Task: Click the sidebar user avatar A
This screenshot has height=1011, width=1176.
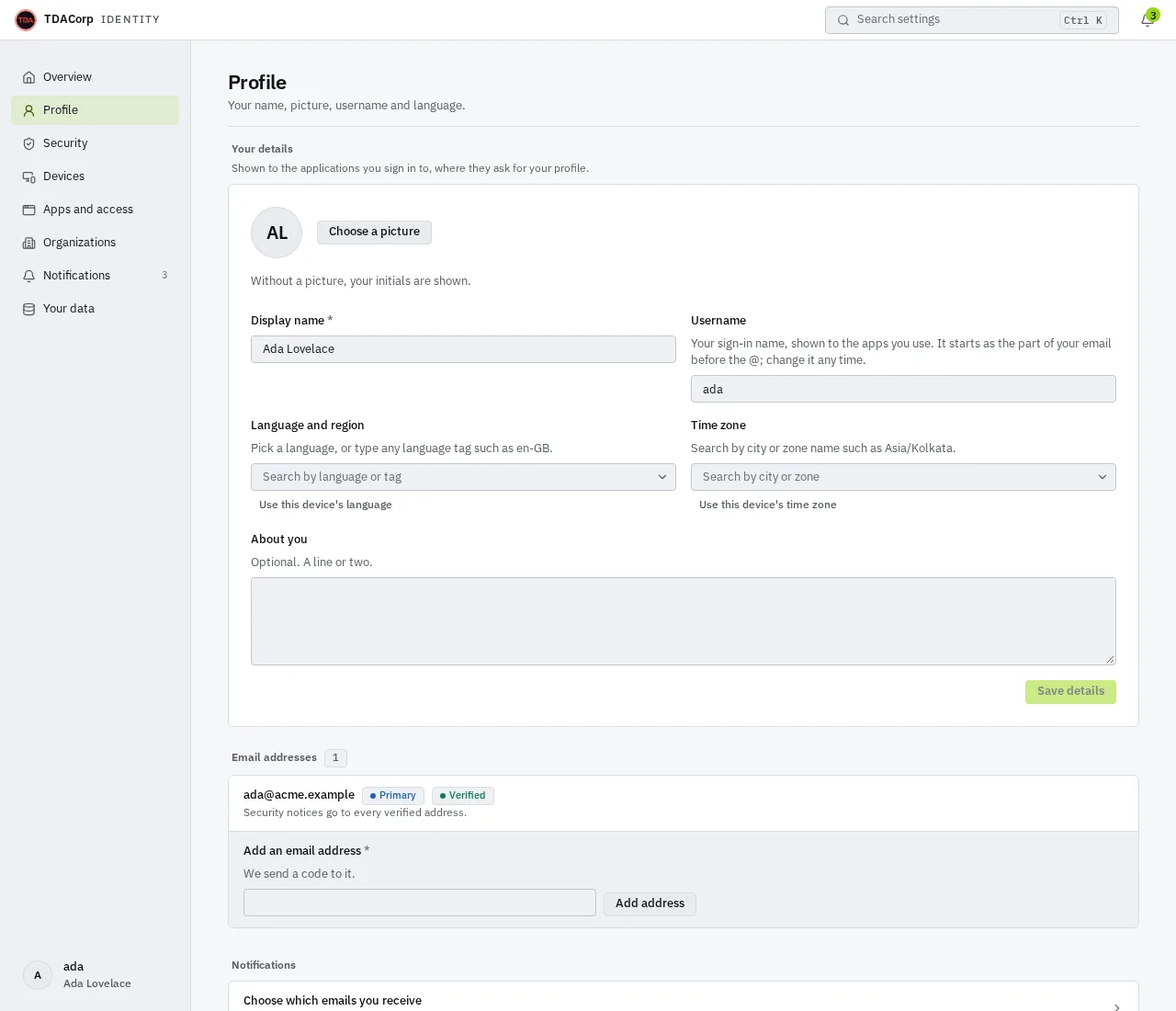Action: (x=38, y=975)
